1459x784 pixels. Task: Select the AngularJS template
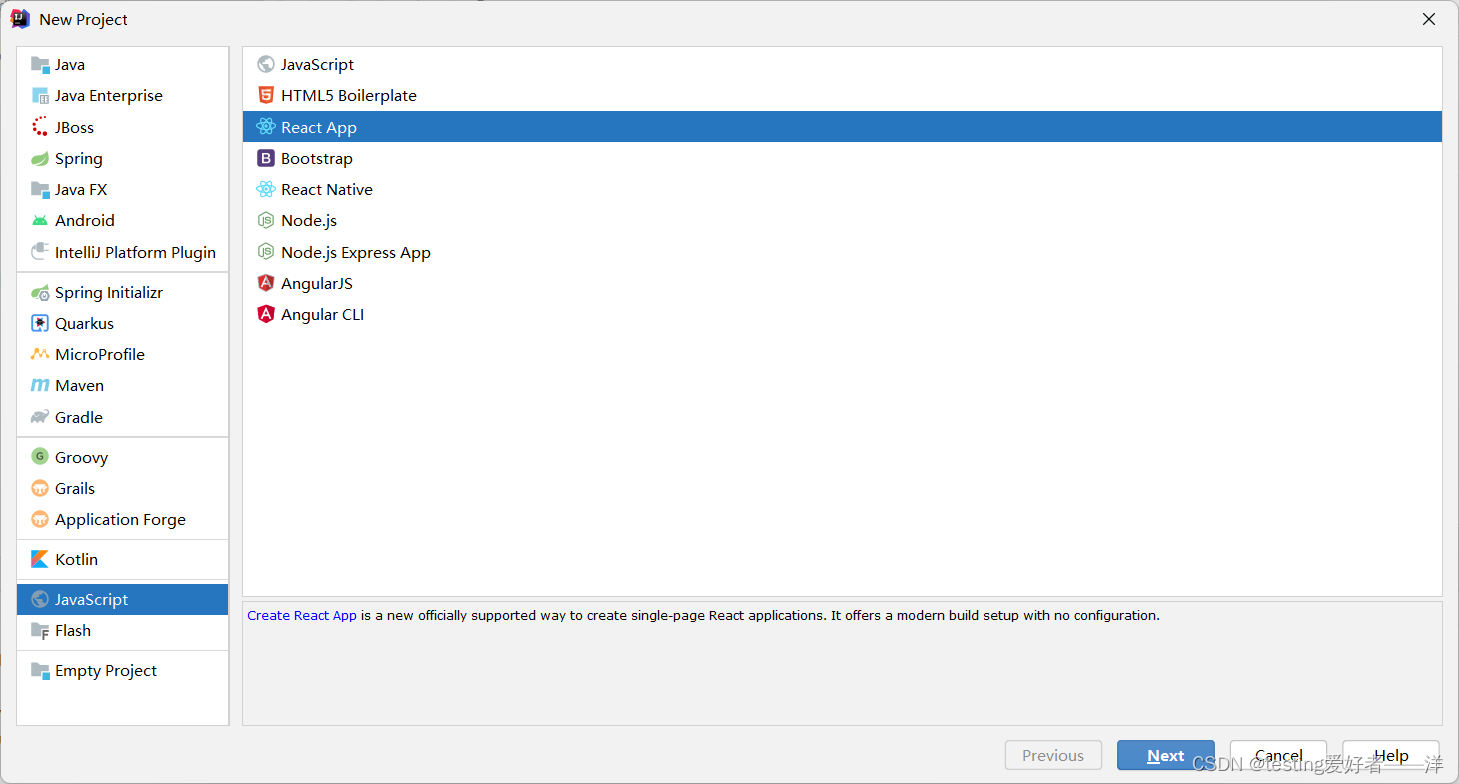point(842,284)
